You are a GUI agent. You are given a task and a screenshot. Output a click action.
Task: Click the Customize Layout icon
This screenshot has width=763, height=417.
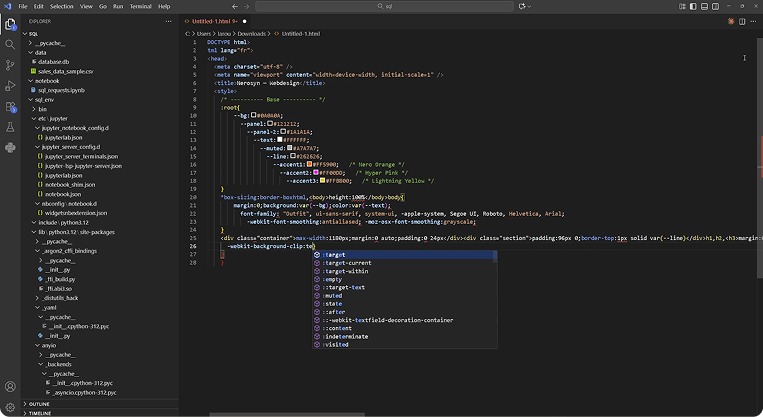[682, 6]
